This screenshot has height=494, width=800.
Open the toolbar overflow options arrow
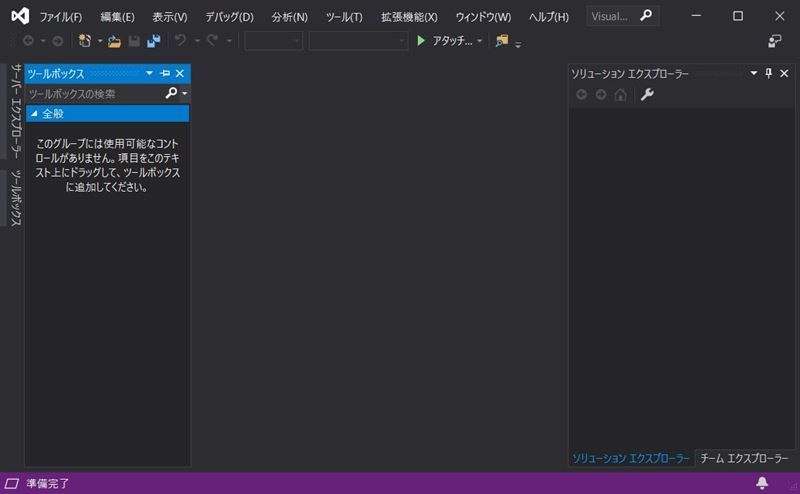coord(518,45)
